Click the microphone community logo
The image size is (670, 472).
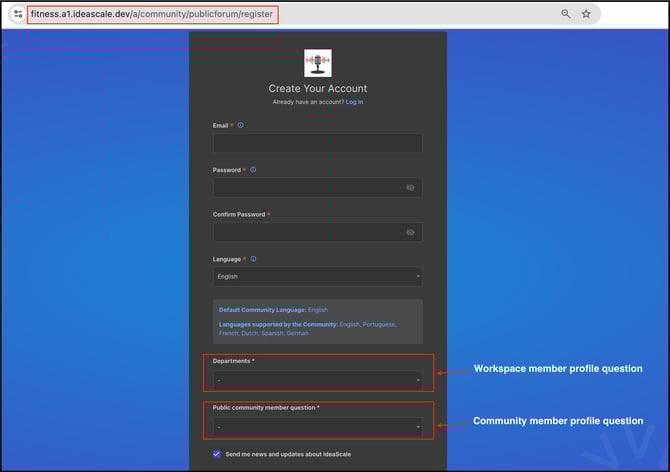[x=318, y=64]
